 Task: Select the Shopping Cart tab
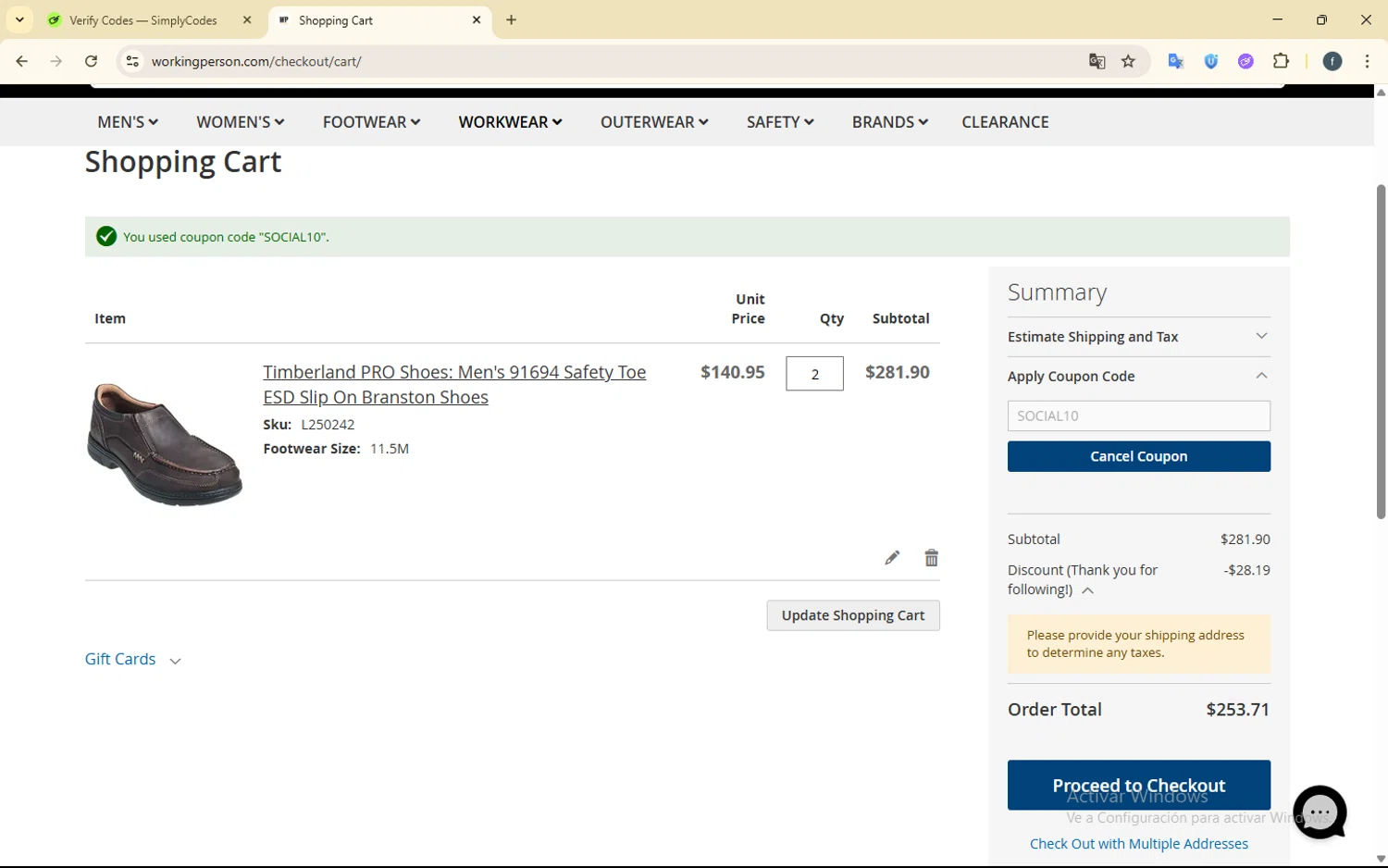(380, 19)
